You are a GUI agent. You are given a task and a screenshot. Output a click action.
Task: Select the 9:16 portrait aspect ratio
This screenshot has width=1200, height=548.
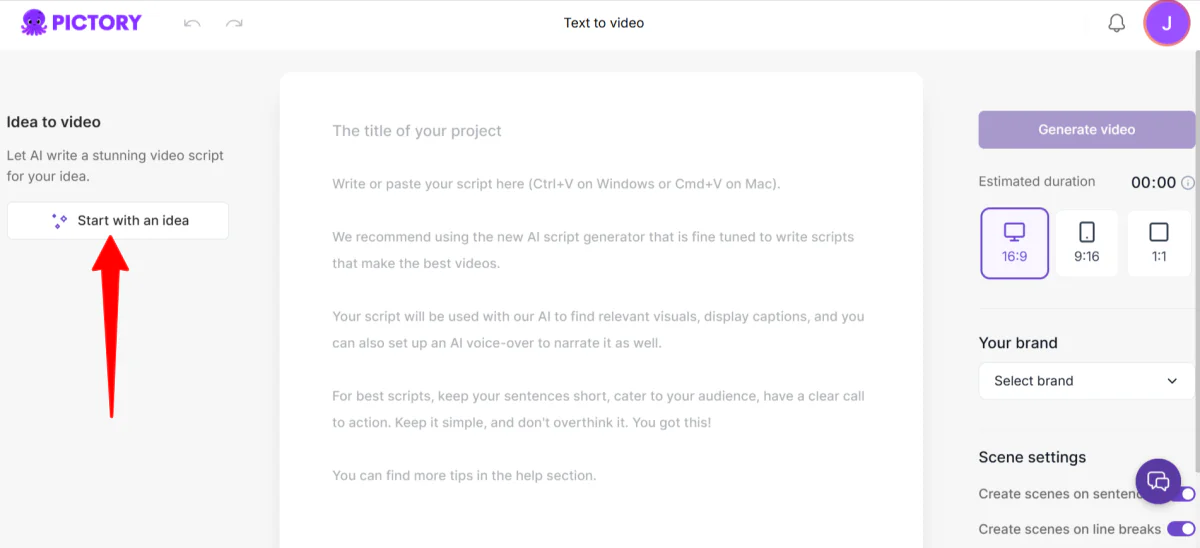click(x=1087, y=243)
